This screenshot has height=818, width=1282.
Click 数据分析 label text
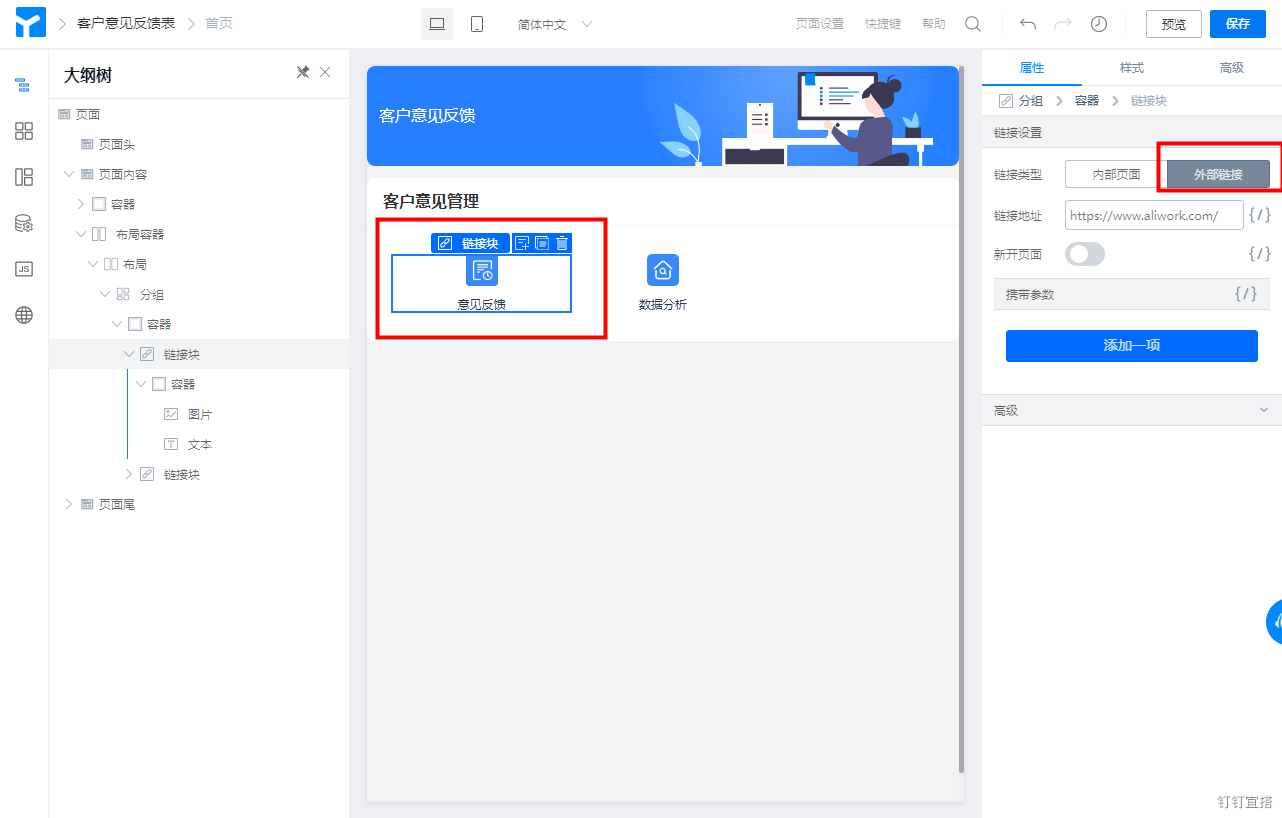(663, 304)
